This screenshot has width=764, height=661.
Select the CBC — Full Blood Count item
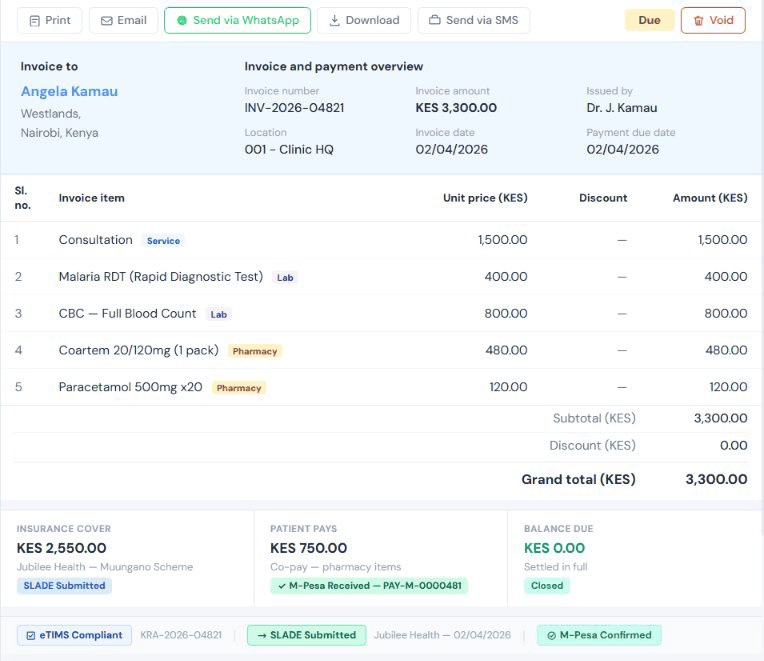pyautogui.click(x=128, y=313)
